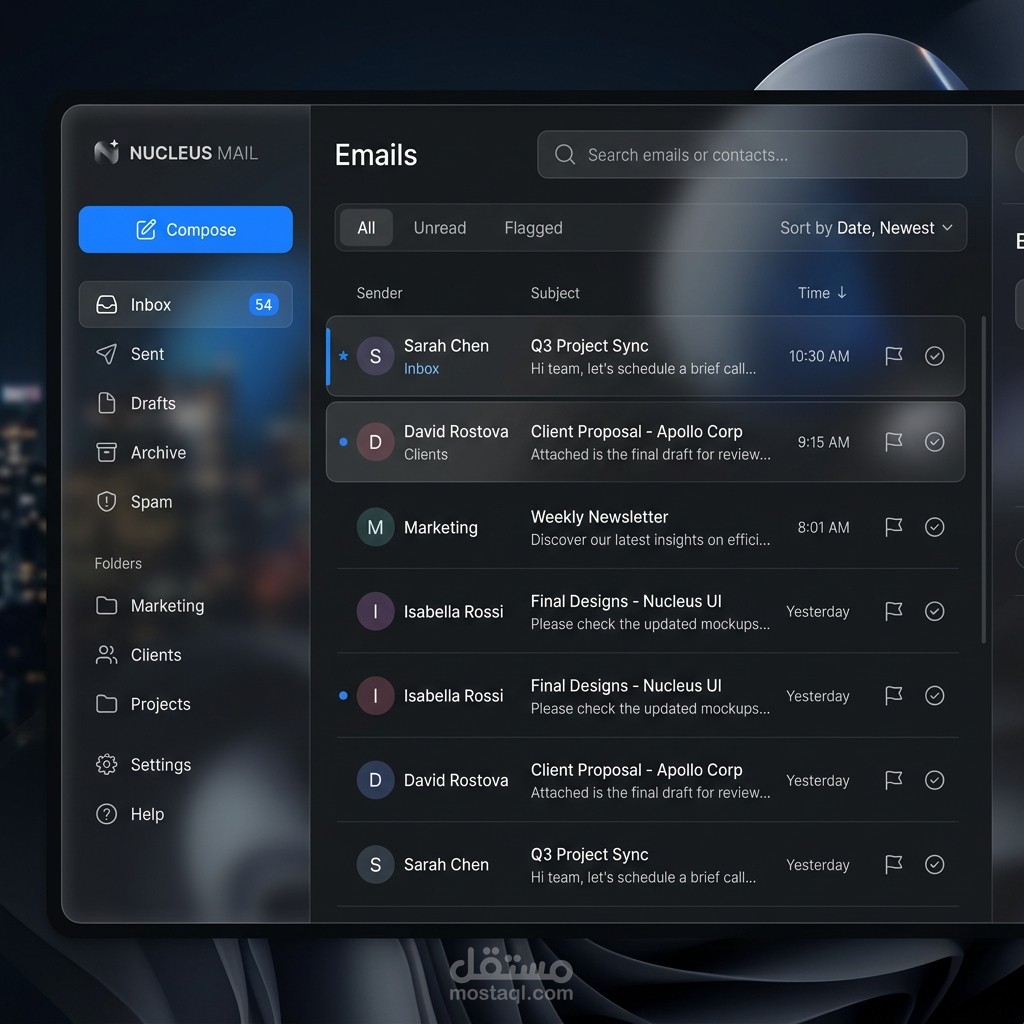
Task: Open Q3 Project Sync at 10:30 AM
Action: pos(589,345)
